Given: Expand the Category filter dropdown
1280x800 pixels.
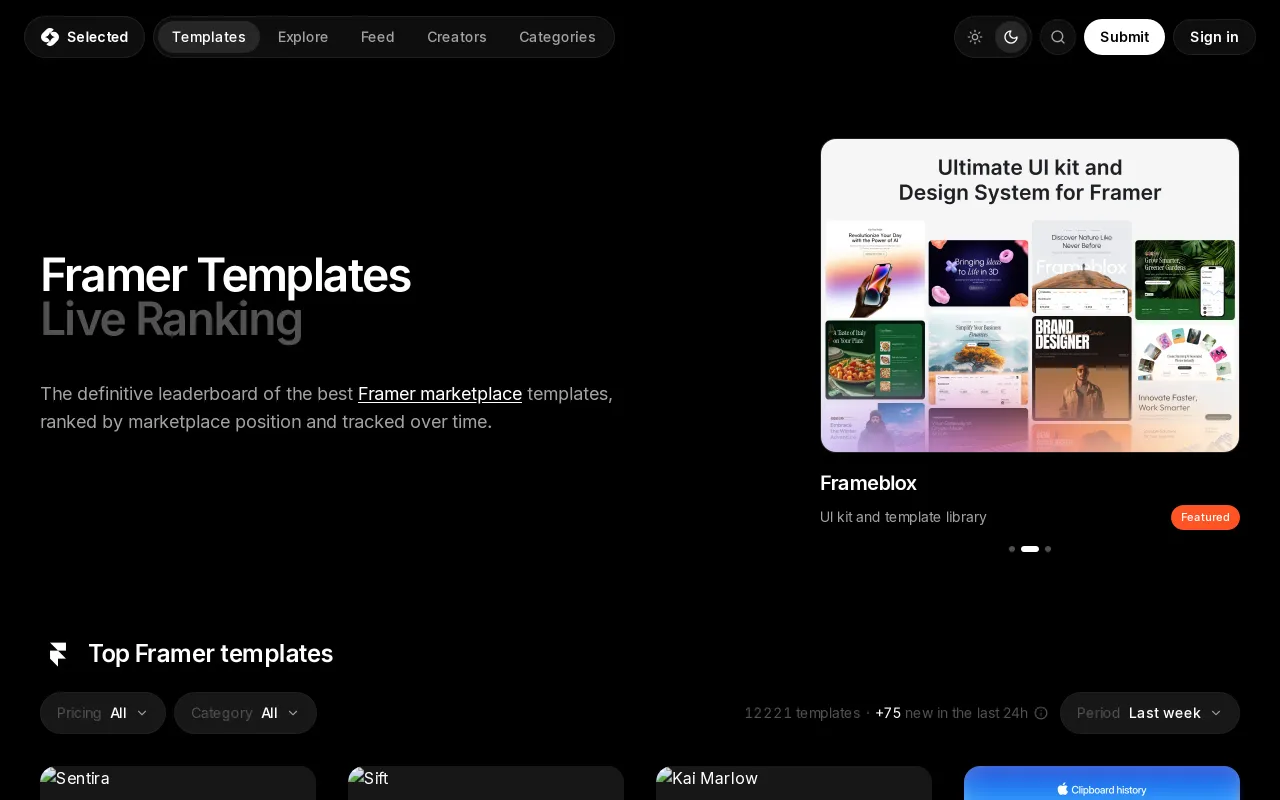Looking at the screenshot, I should tap(245, 713).
